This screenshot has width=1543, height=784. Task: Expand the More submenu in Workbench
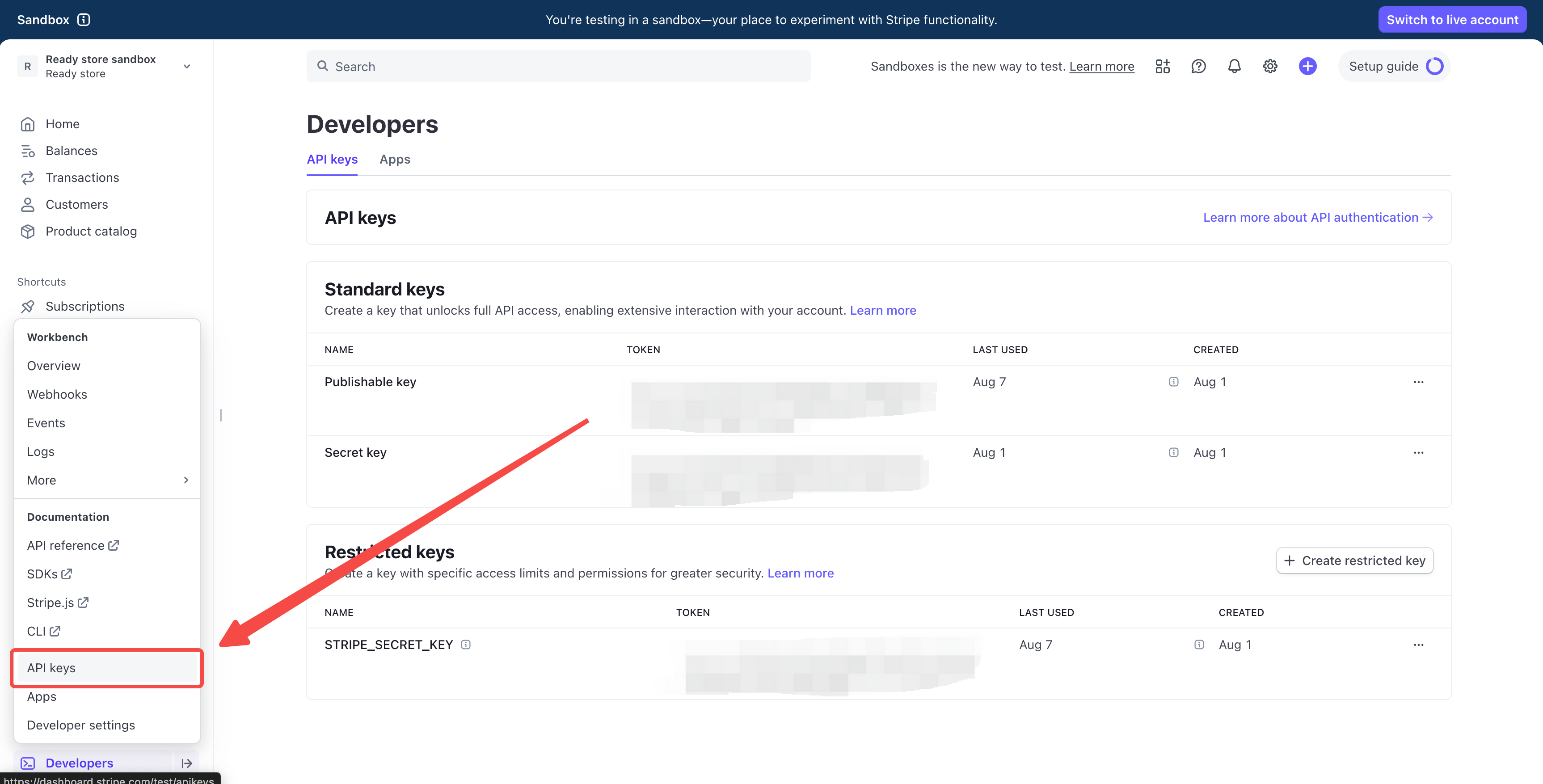(x=185, y=480)
